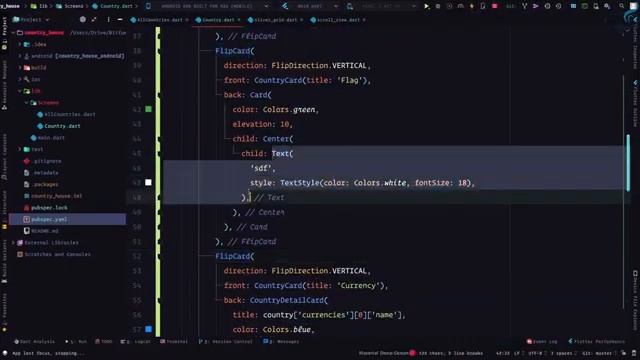The image size is (640, 360).
Task: Open Dart Analysis tool window
Action: point(34,342)
